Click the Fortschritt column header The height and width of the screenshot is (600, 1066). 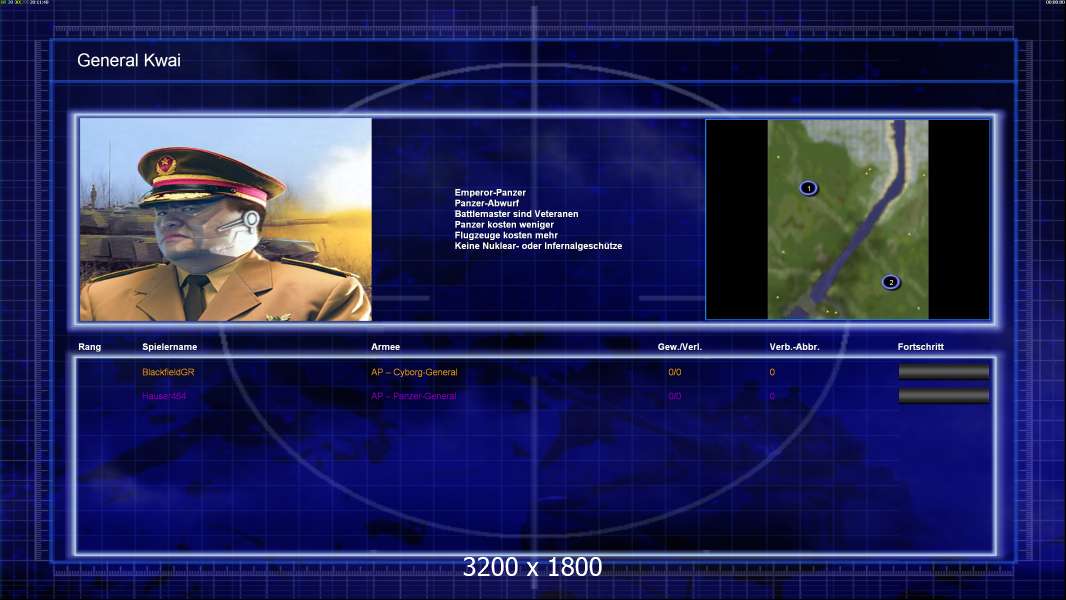click(921, 347)
